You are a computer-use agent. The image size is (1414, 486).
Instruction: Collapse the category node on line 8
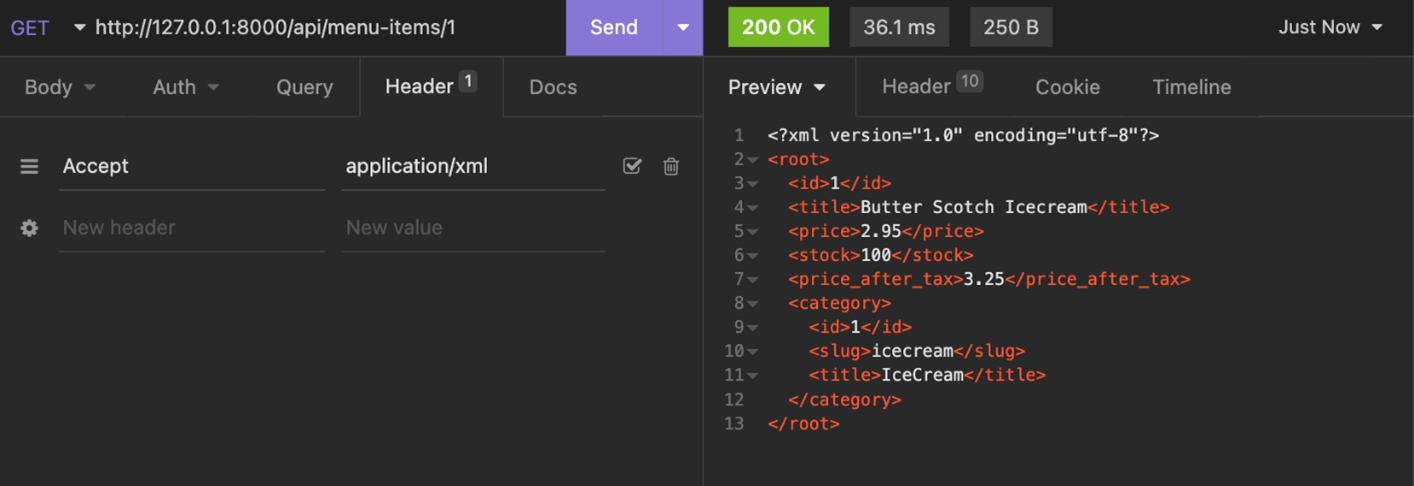[752, 304]
